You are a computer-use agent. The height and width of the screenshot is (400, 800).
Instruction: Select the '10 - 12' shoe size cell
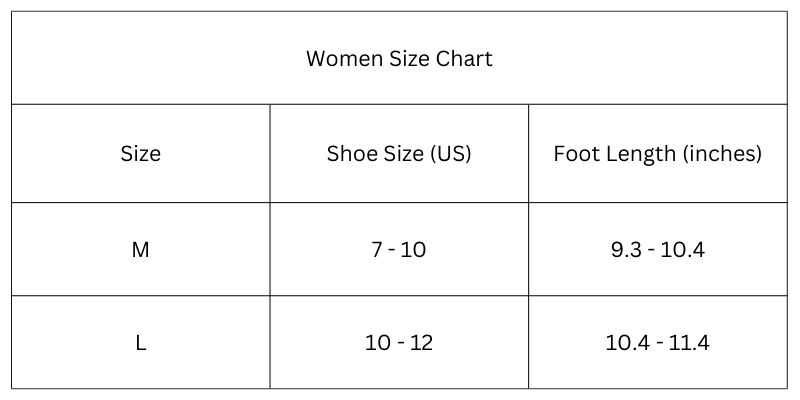coord(399,343)
